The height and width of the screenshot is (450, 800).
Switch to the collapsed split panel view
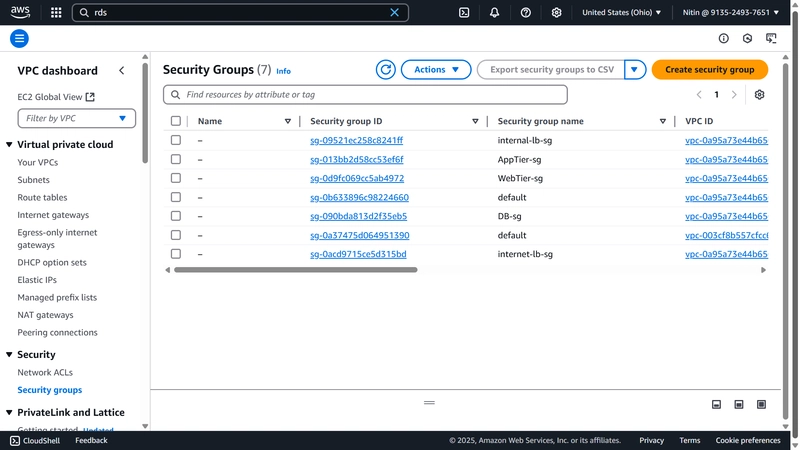click(x=716, y=405)
